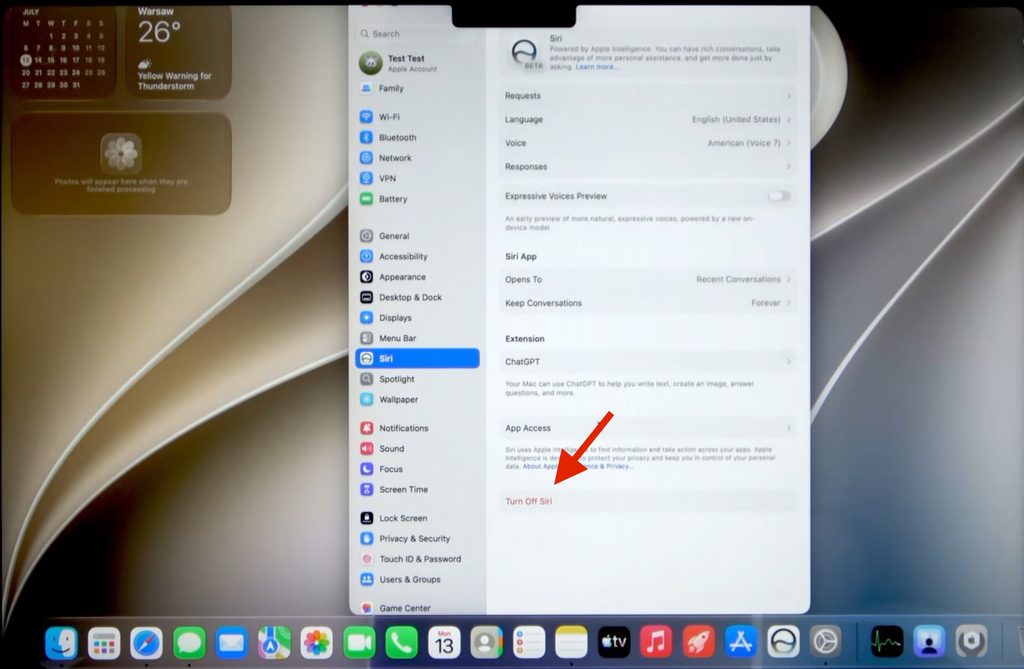Open Notifications settings
Image resolution: width=1024 pixels, height=669 pixels.
pos(418,428)
